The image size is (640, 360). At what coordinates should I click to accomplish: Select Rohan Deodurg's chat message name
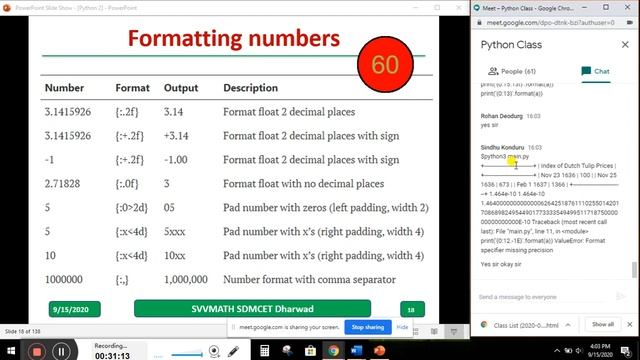point(501,116)
